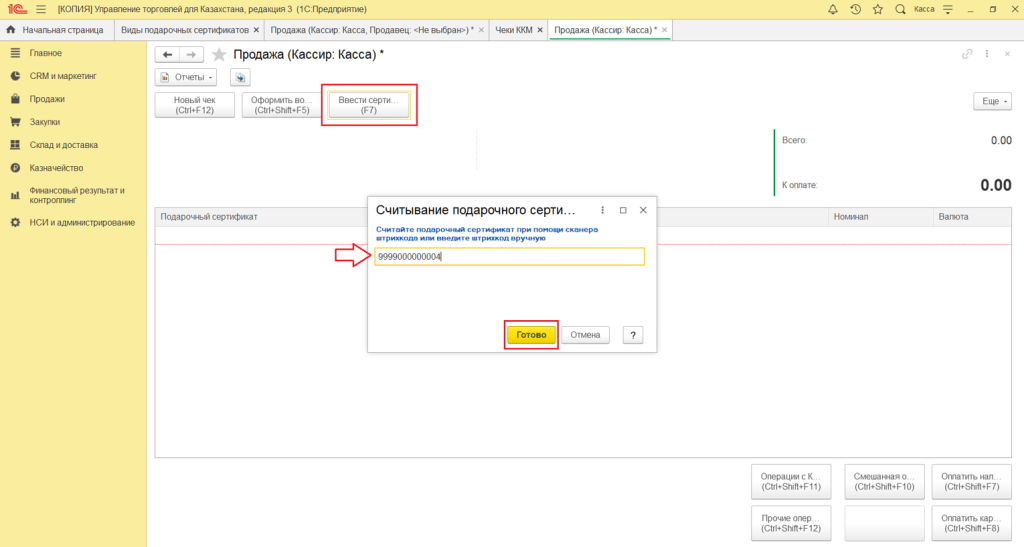Open settings lines icon next to Касса

948,9
